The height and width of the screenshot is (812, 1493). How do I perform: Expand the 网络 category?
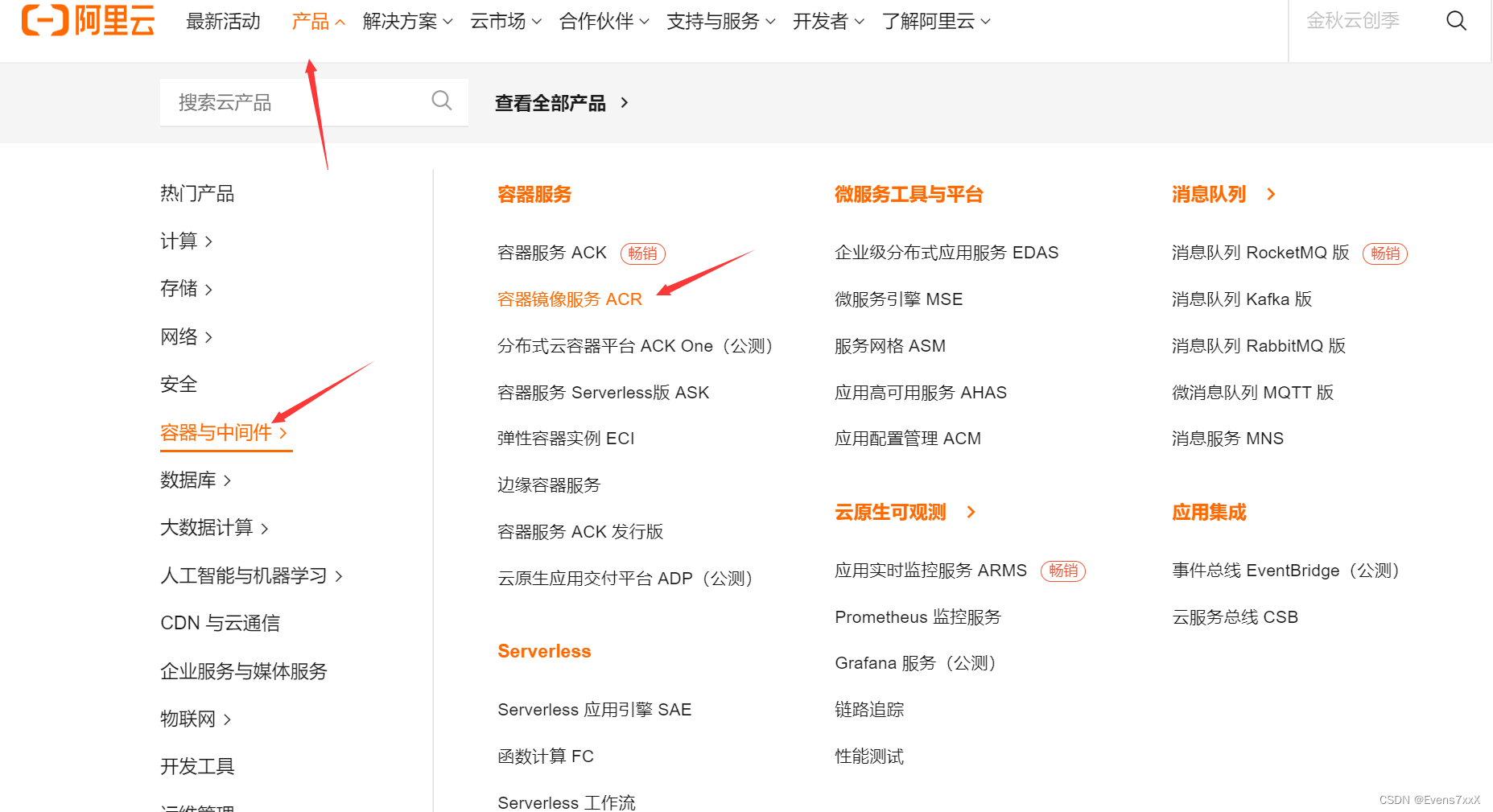coord(186,336)
